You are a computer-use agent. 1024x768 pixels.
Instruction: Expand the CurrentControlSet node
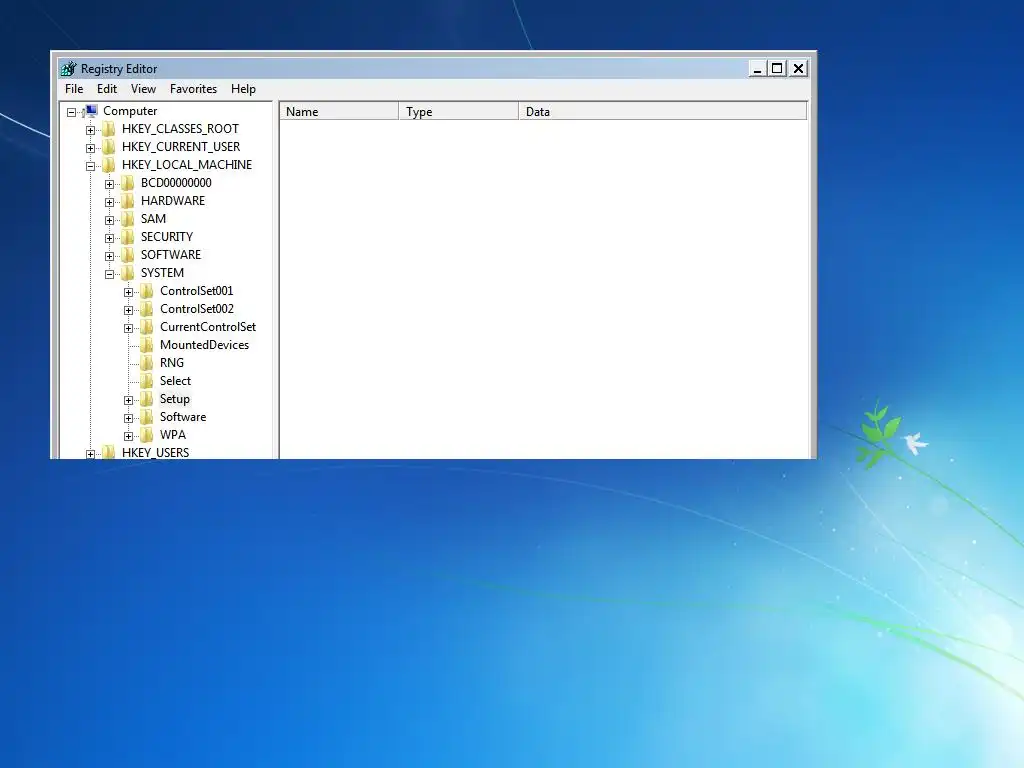[129, 328]
